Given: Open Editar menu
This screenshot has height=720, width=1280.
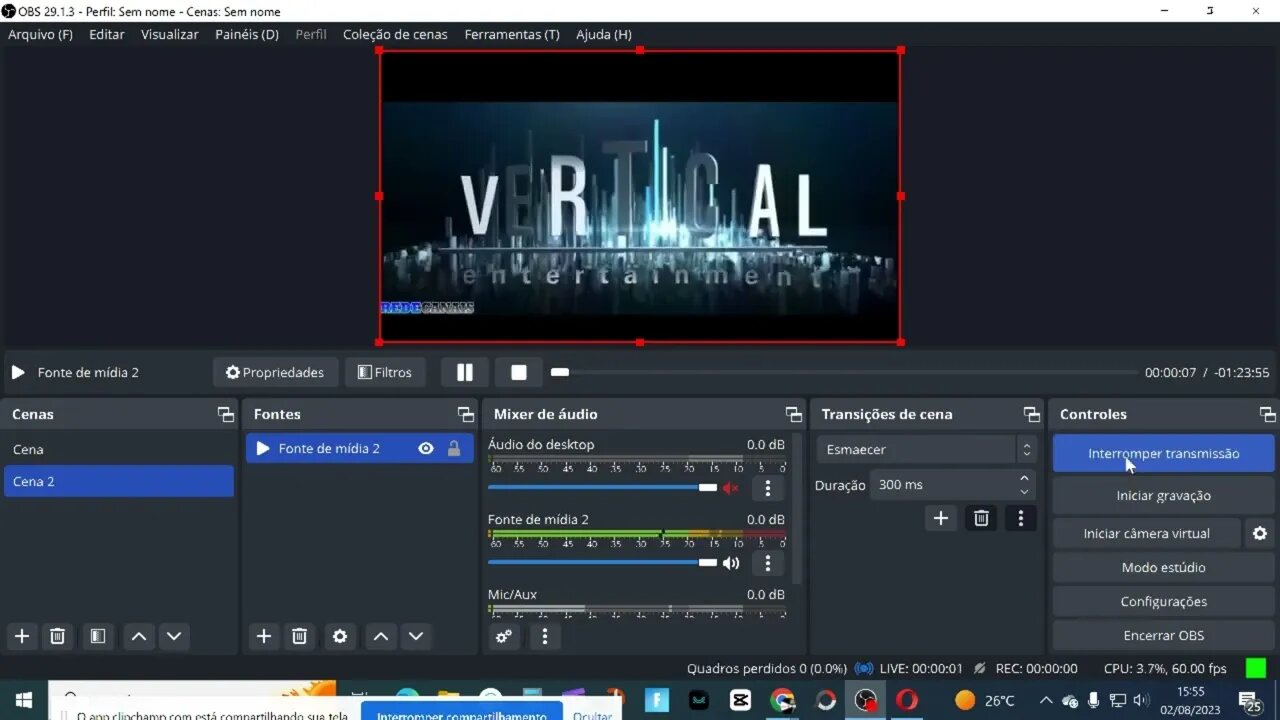Looking at the screenshot, I should 107,34.
